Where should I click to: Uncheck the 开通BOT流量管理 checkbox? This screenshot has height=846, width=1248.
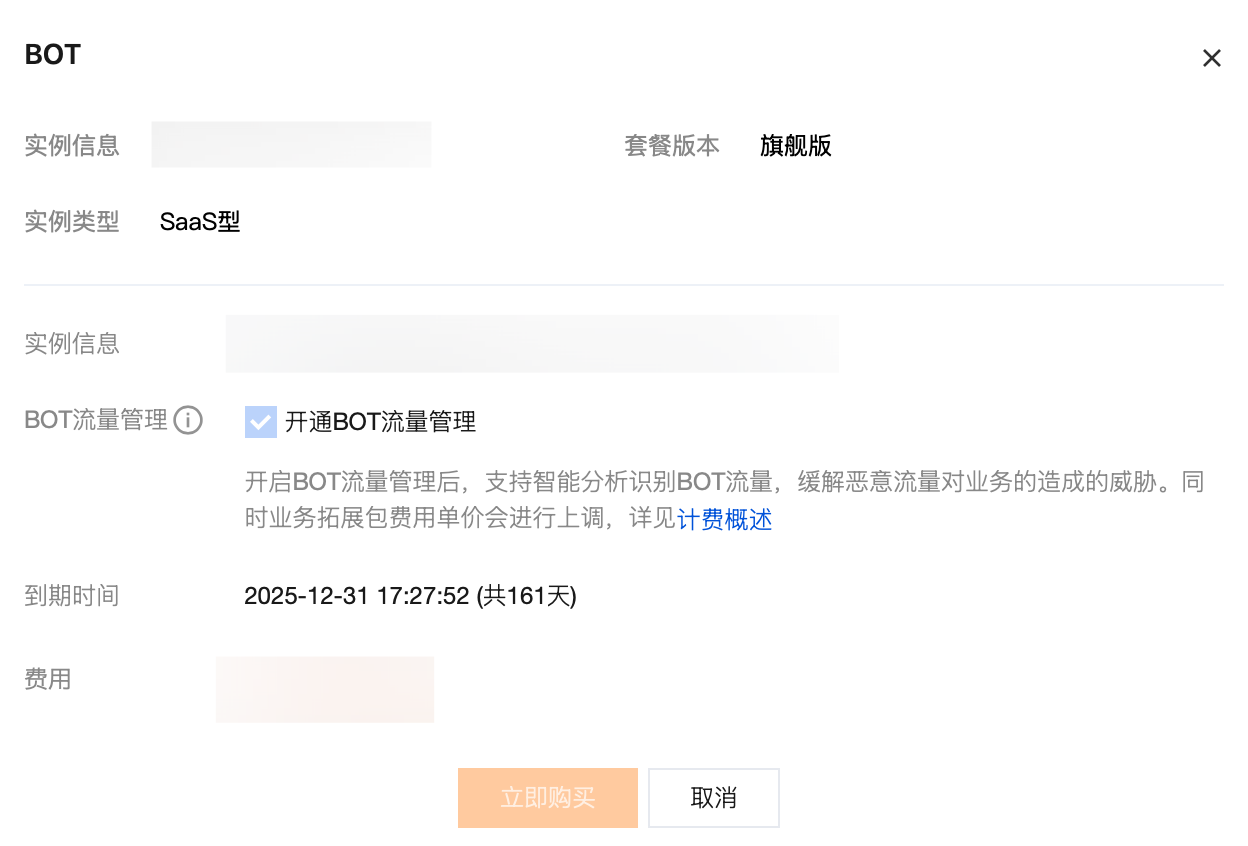pyautogui.click(x=260, y=422)
